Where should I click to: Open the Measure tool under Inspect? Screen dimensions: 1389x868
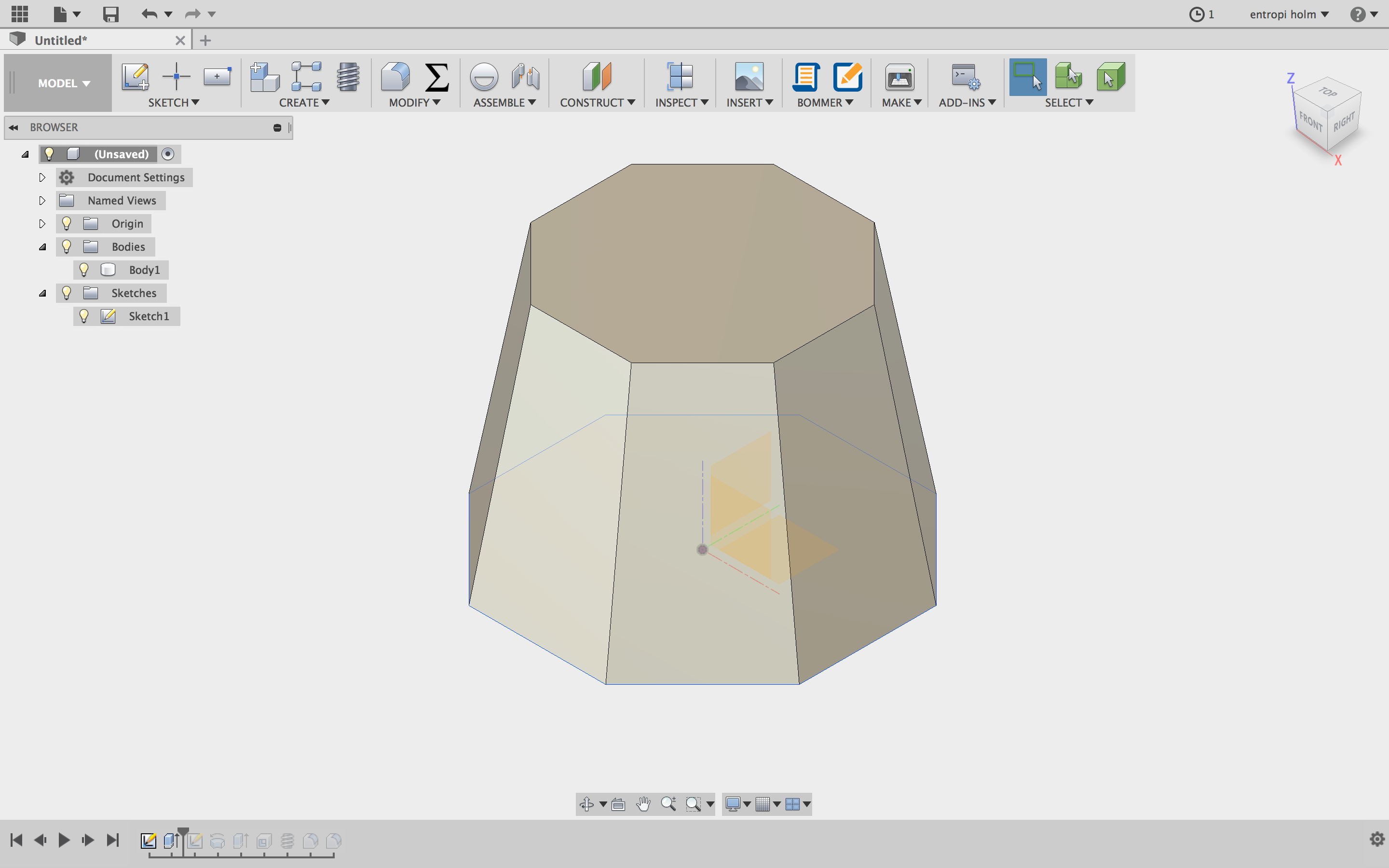click(680, 76)
